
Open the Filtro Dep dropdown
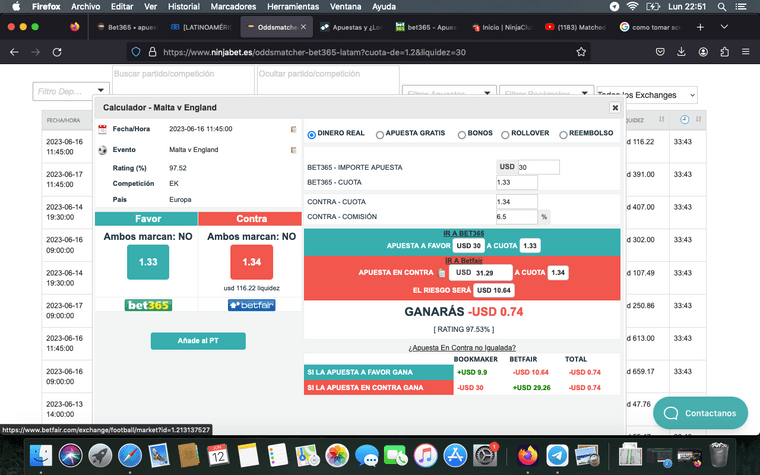coord(71,91)
